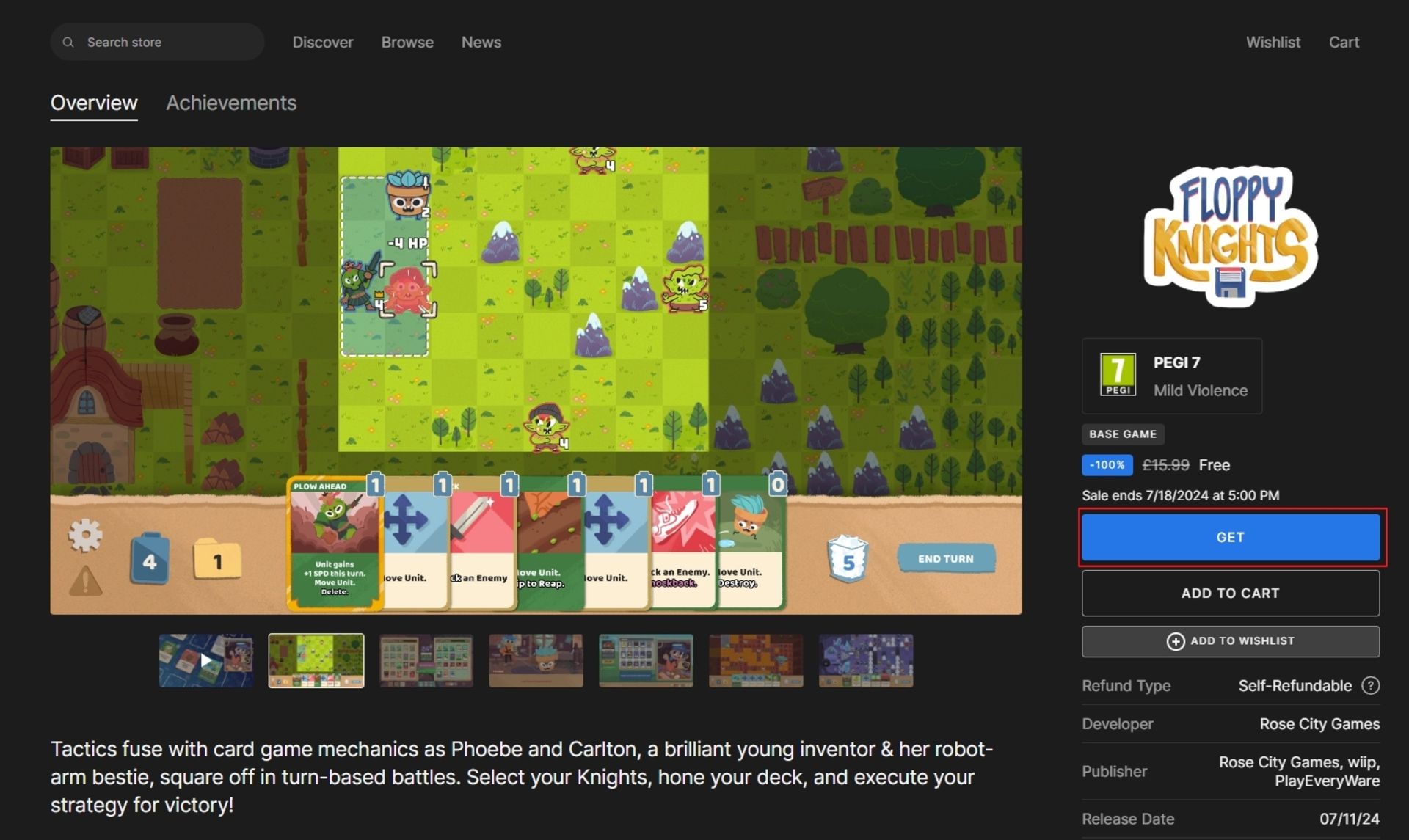Image resolution: width=1409 pixels, height=840 pixels.
Task: Open the Discover menu
Action: [x=323, y=43]
